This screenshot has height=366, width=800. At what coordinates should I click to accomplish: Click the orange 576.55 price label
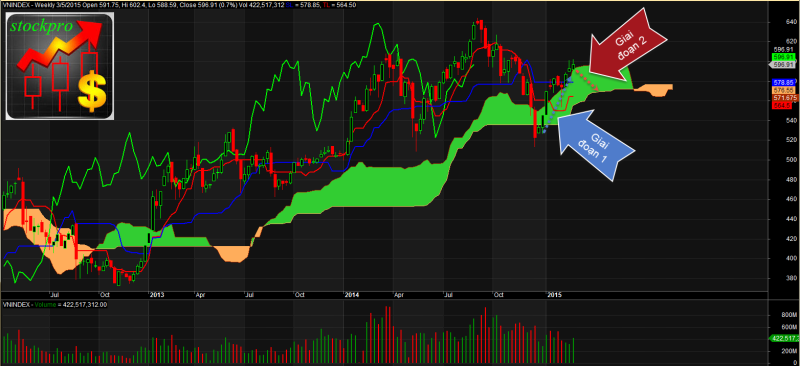(784, 90)
